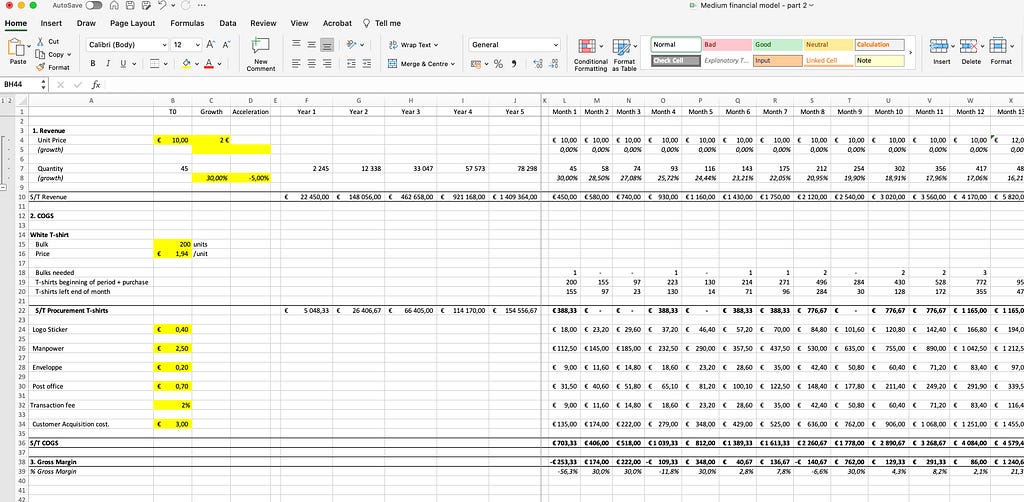Click the Cut scissors icon
Screen dimensions: 1024x502
click(x=40, y=41)
